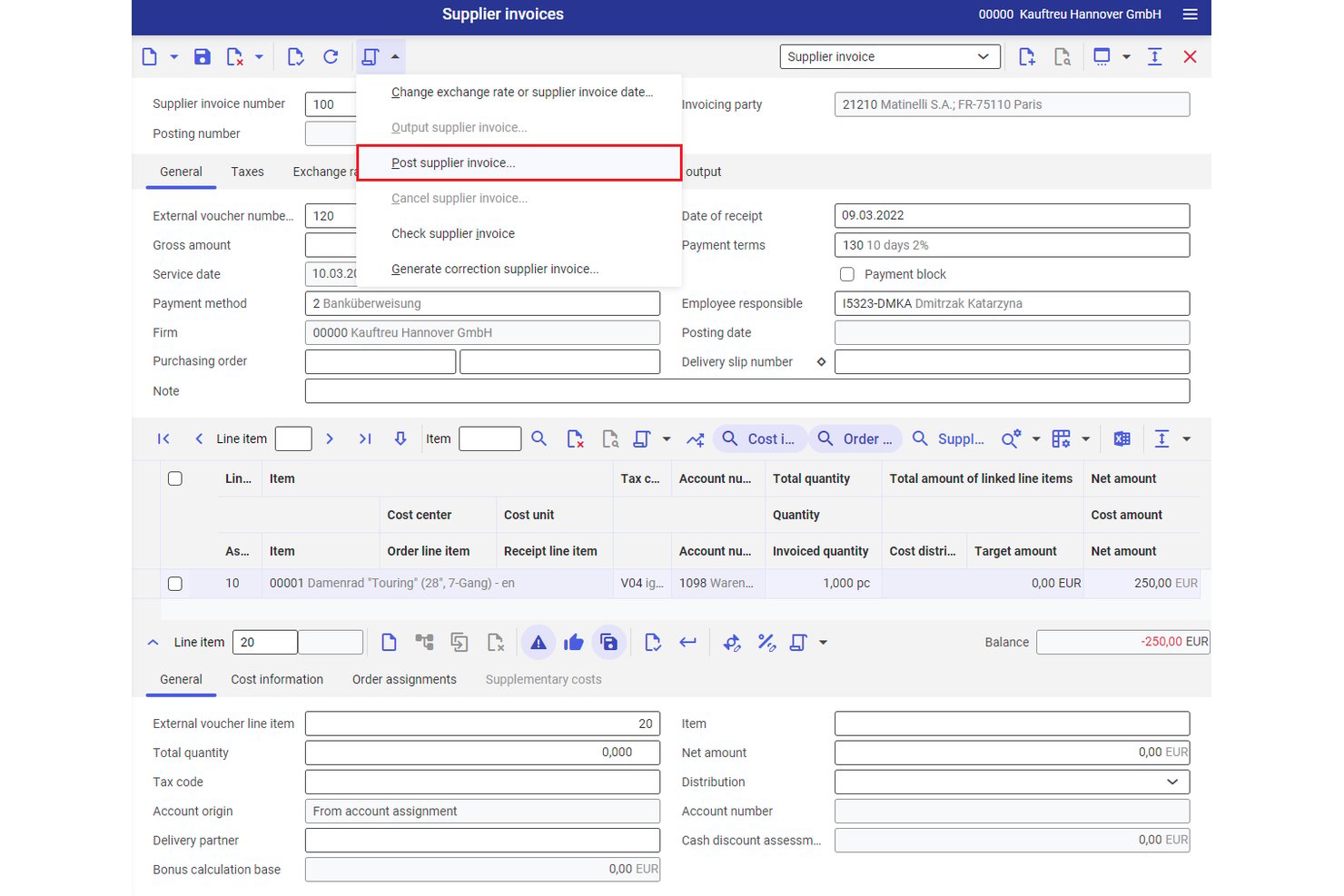This screenshot has height=896, width=1344.
Task: Go to the last line item
Action: (x=365, y=439)
